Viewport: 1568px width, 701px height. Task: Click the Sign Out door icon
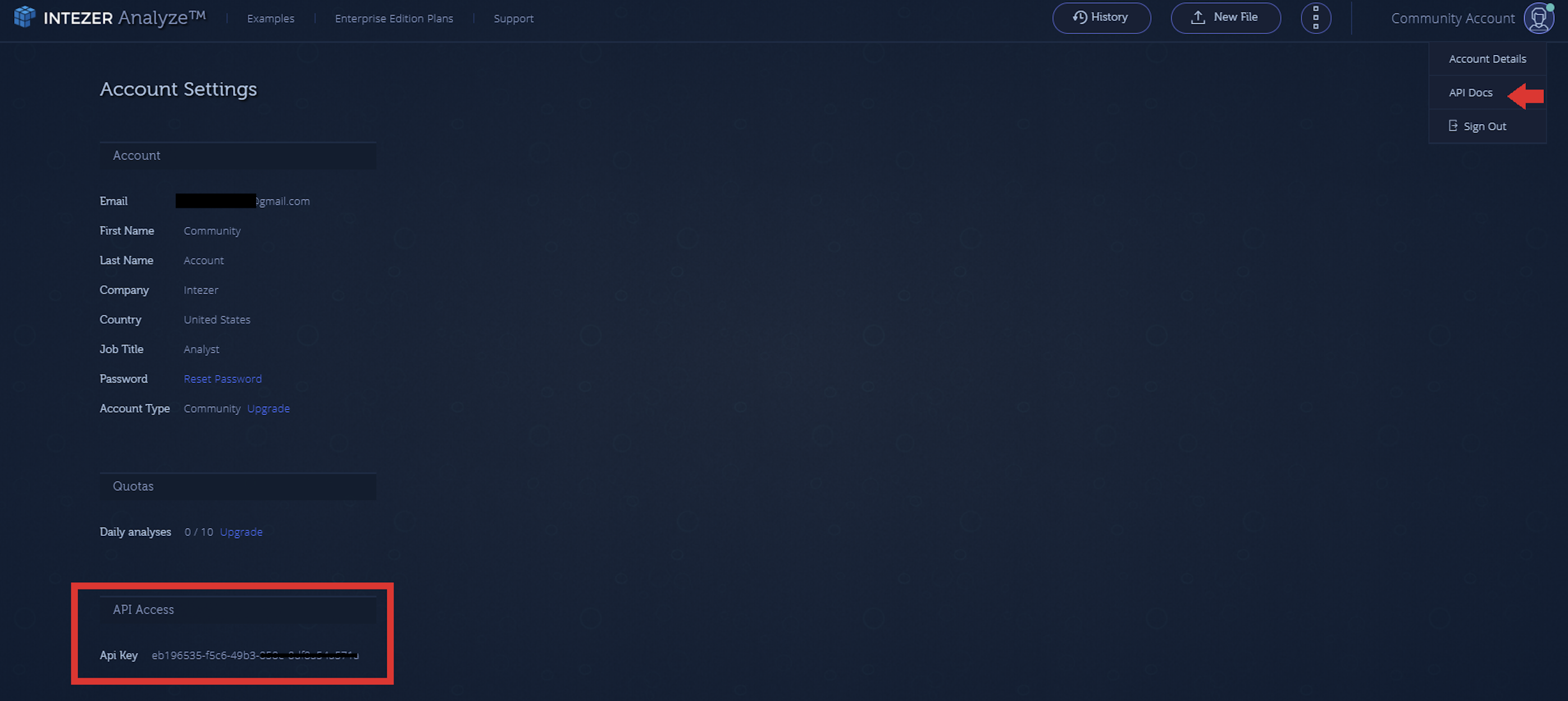1453,126
